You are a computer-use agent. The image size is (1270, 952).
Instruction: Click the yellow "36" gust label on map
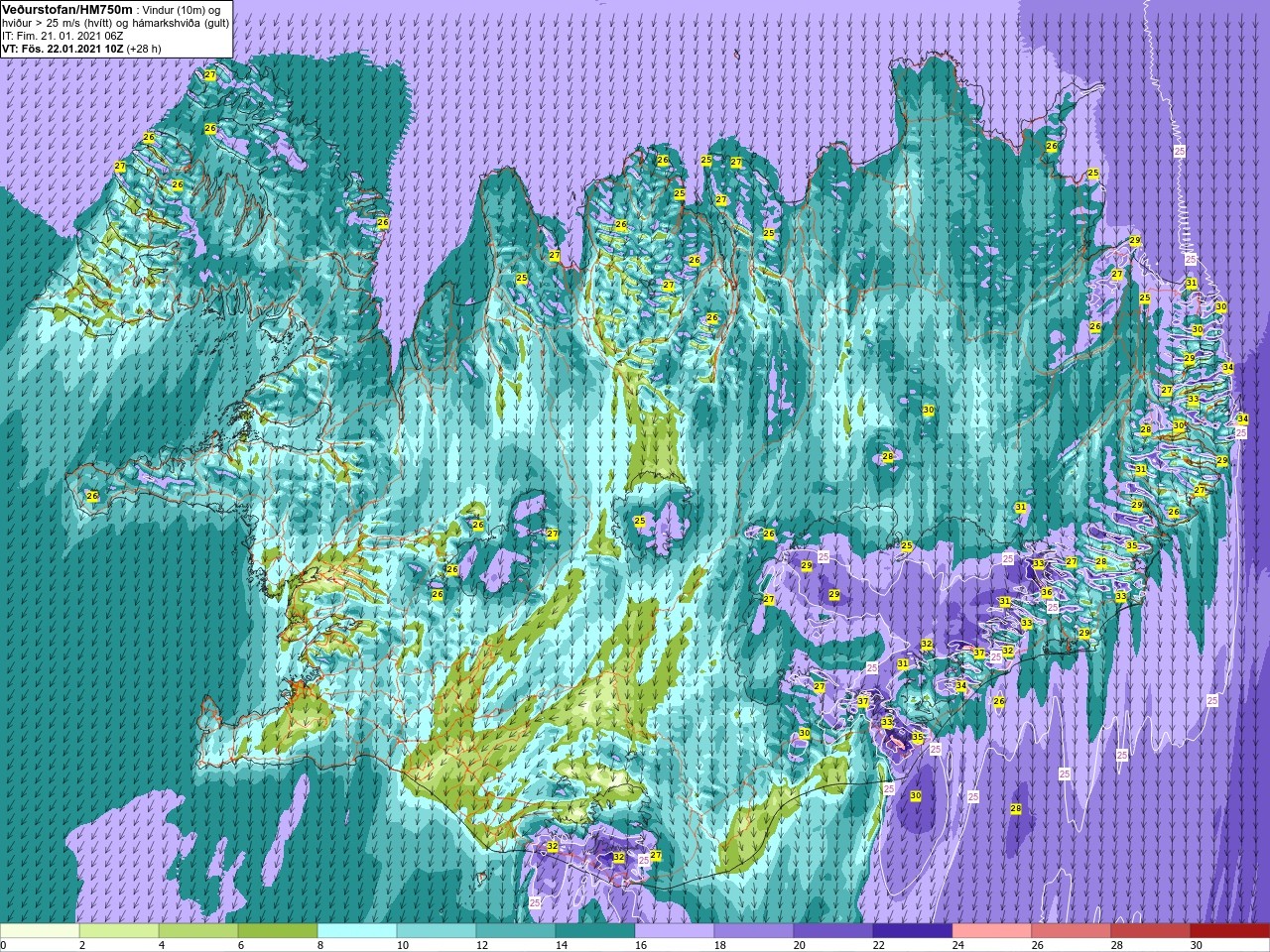pyautogui.click(x=1046, y=592)
